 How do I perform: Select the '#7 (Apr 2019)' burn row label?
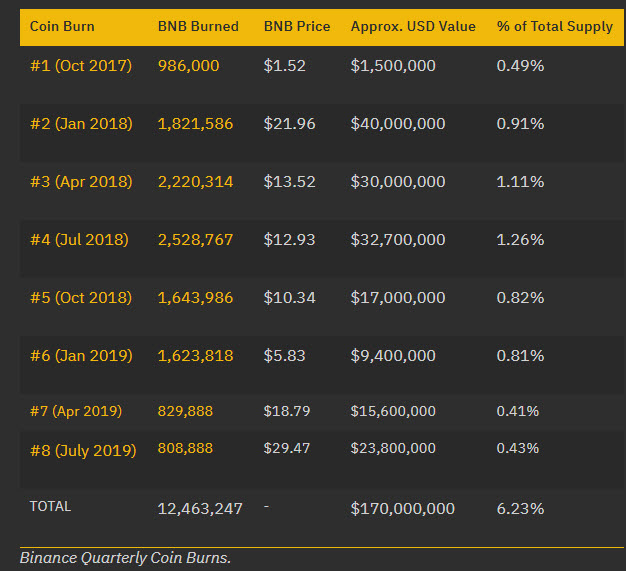tap(76, 411)
